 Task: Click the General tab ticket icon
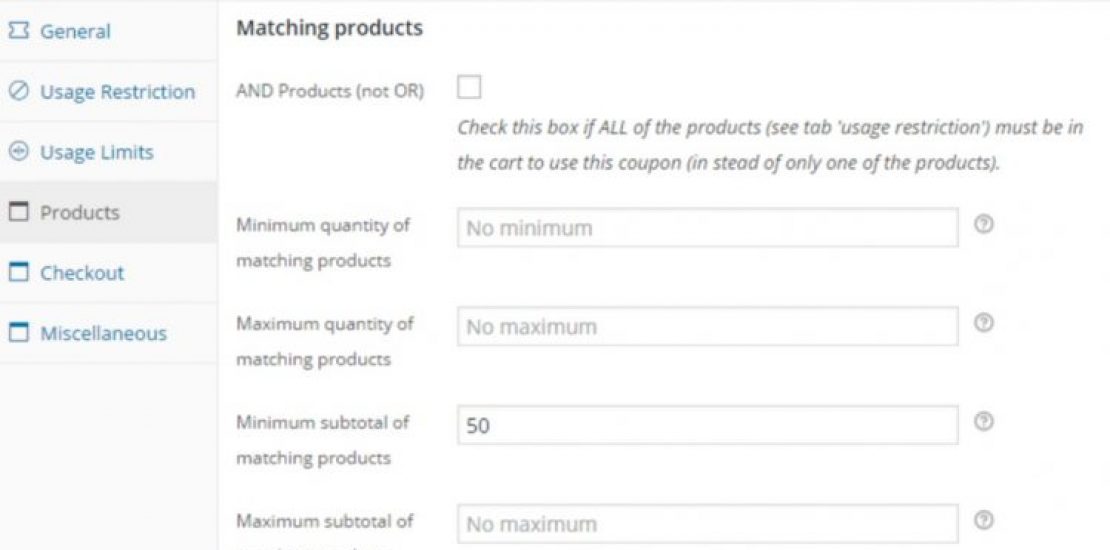tap(17, 31)
